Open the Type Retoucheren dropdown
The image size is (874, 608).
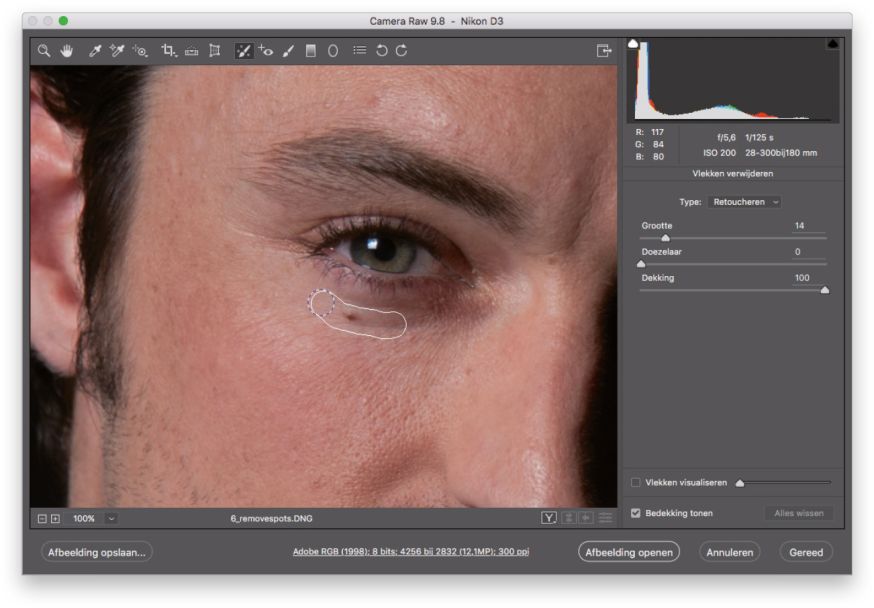click(x=744, y=202)
